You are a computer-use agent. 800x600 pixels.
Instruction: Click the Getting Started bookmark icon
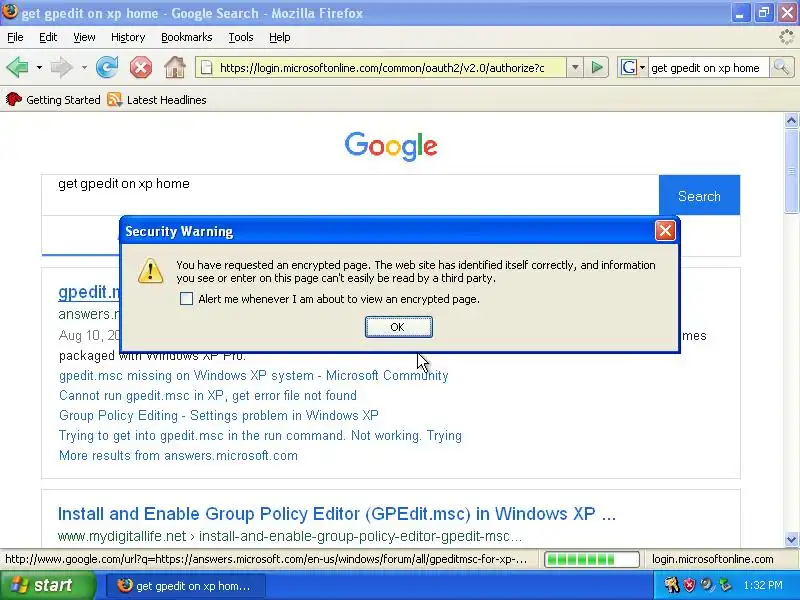(x=14, y=99)
